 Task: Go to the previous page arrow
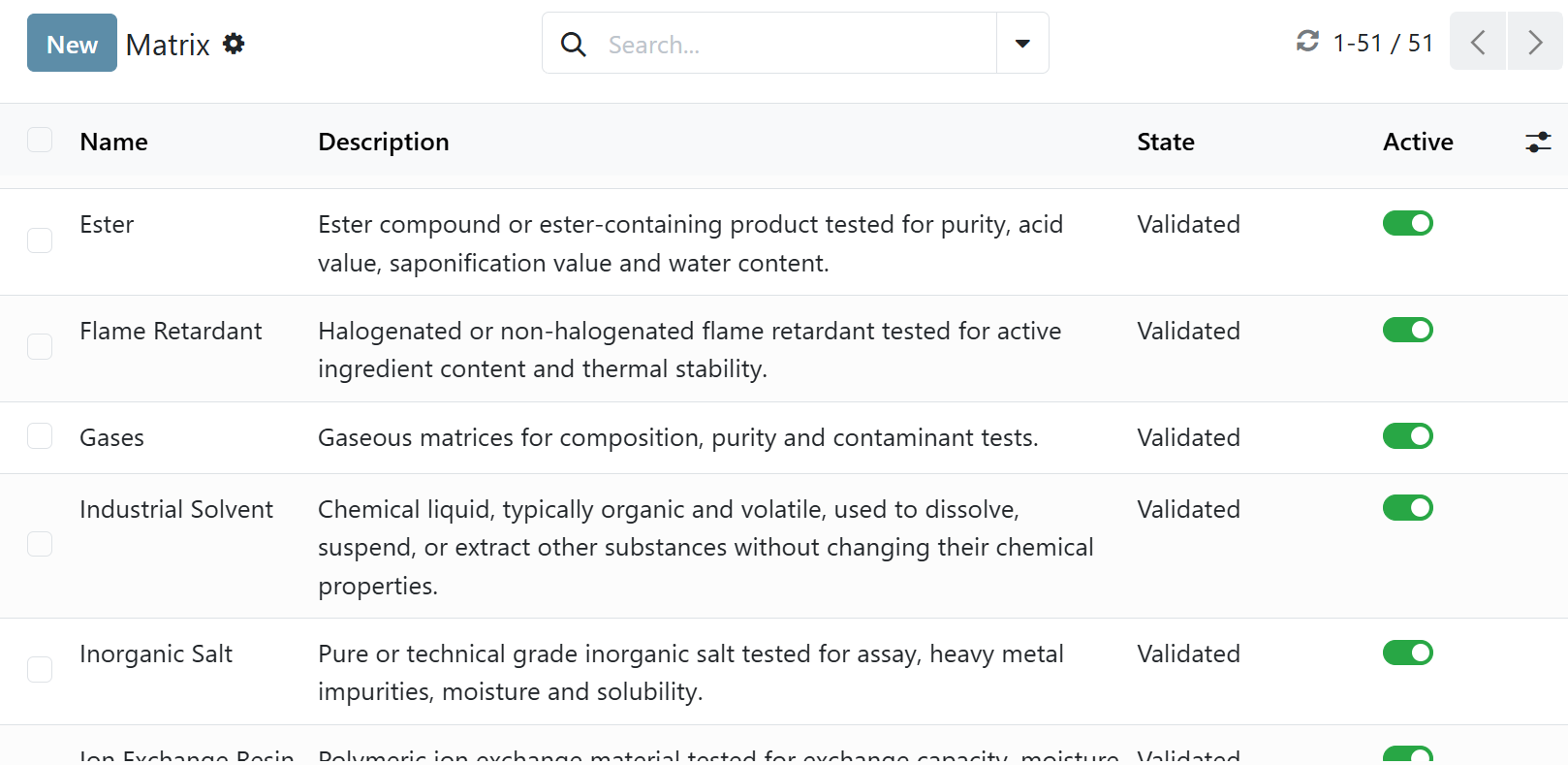[x=1478, y=43]
